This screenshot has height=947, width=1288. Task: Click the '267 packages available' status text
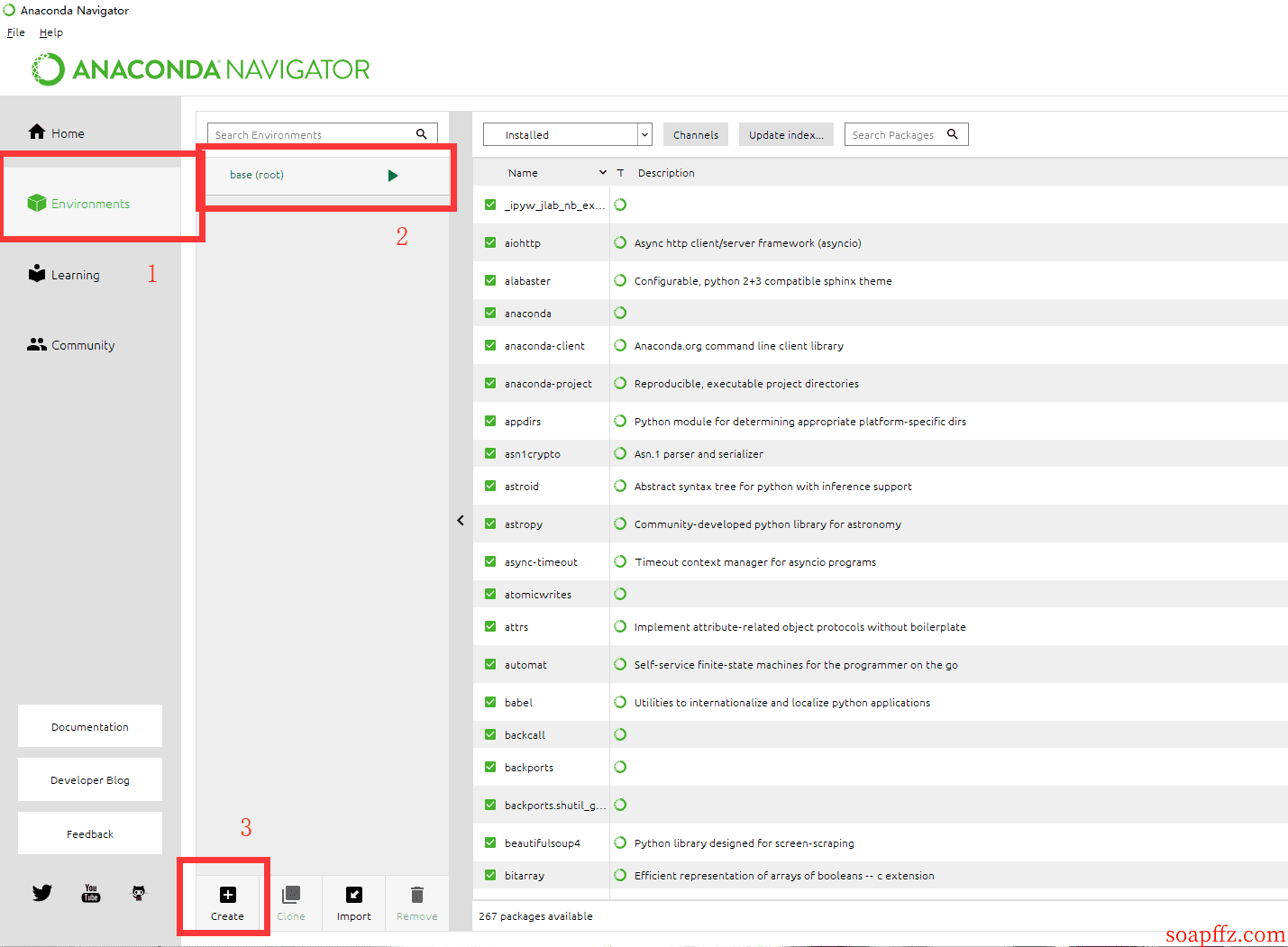pyautogui.click(x=535, y=915)
